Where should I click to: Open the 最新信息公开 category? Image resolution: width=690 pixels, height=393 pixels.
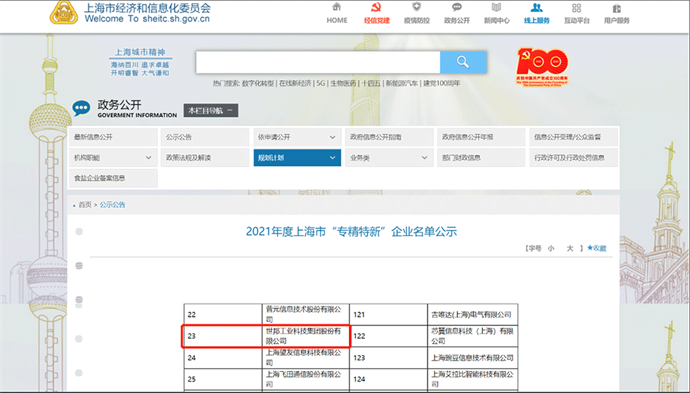point(113,137)
